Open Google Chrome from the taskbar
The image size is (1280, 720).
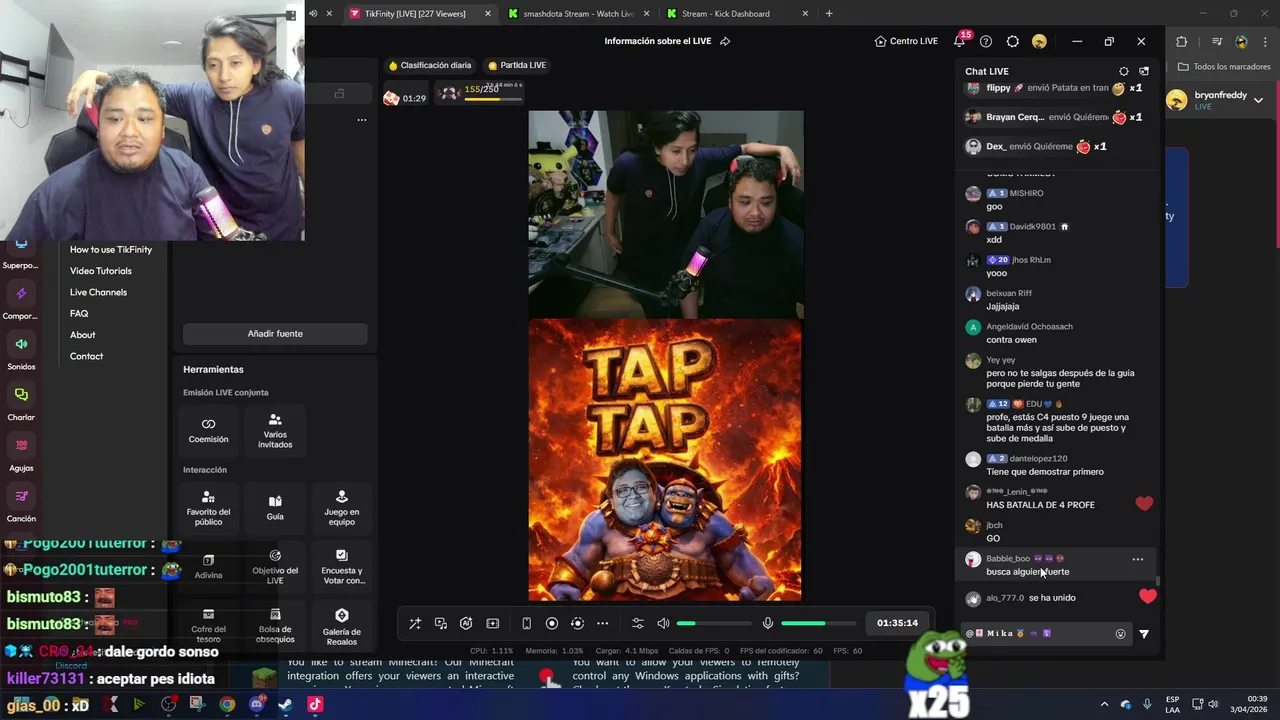click(227, 704)
